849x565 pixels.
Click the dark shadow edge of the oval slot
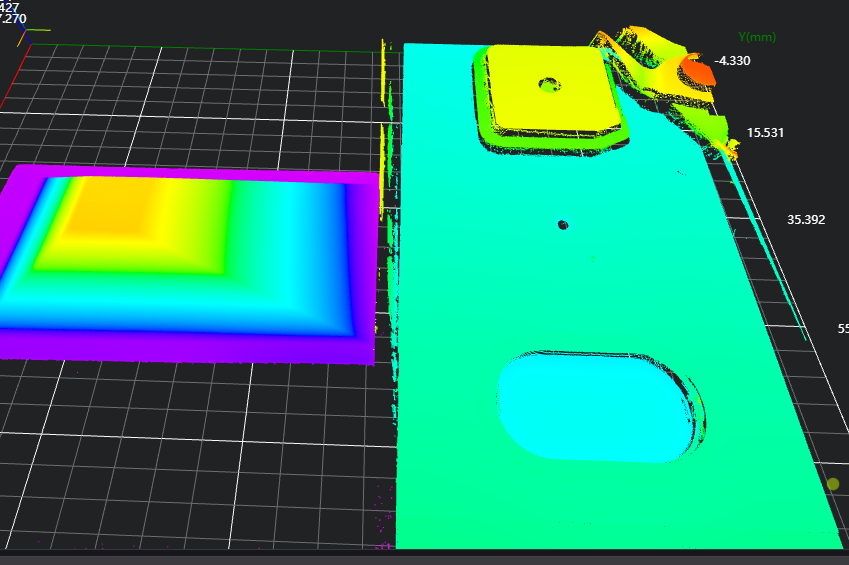coord(695,410)
